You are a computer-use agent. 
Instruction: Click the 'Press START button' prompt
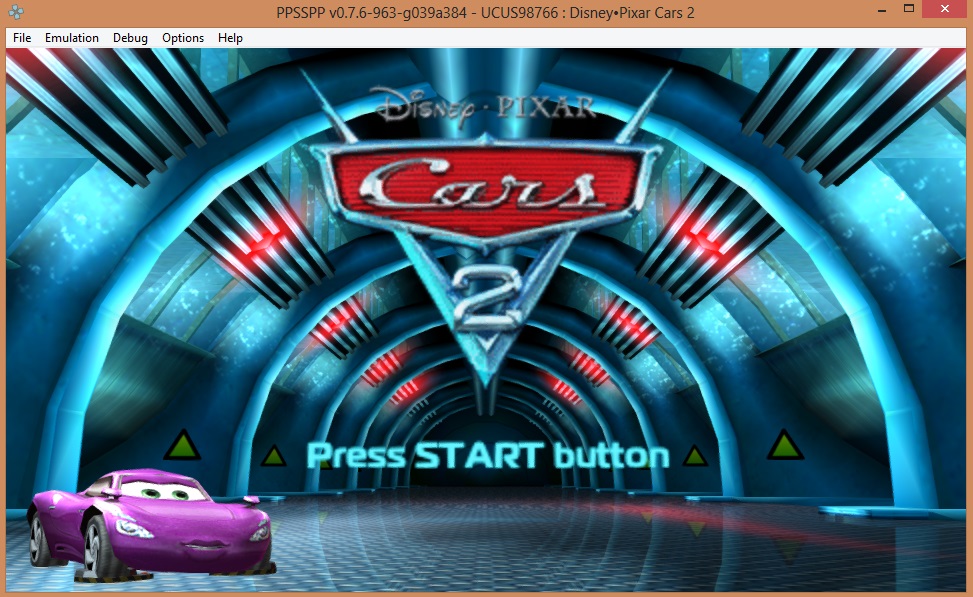487,456
